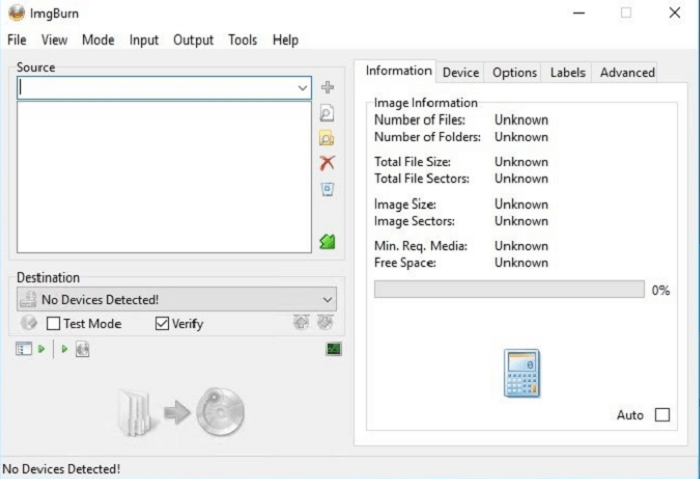Screen dimensions: 700x479
Task: Open the Destination device dropdown
Action: (327, 299)
